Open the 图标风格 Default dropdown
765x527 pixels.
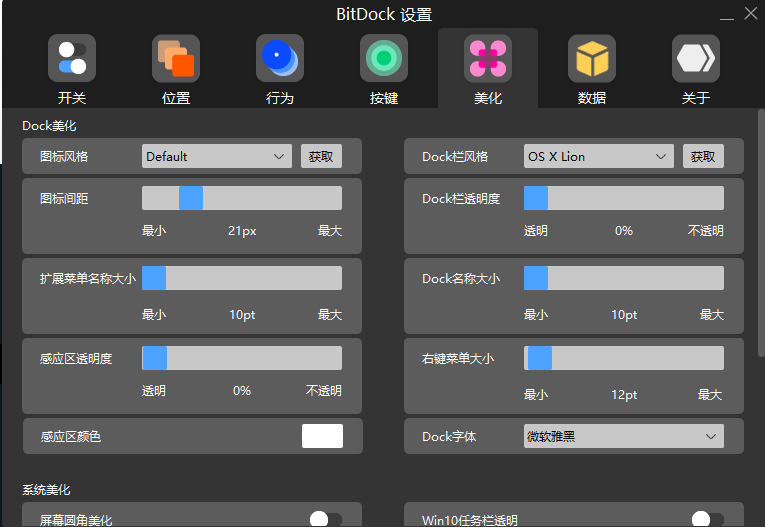pos(217,156)
